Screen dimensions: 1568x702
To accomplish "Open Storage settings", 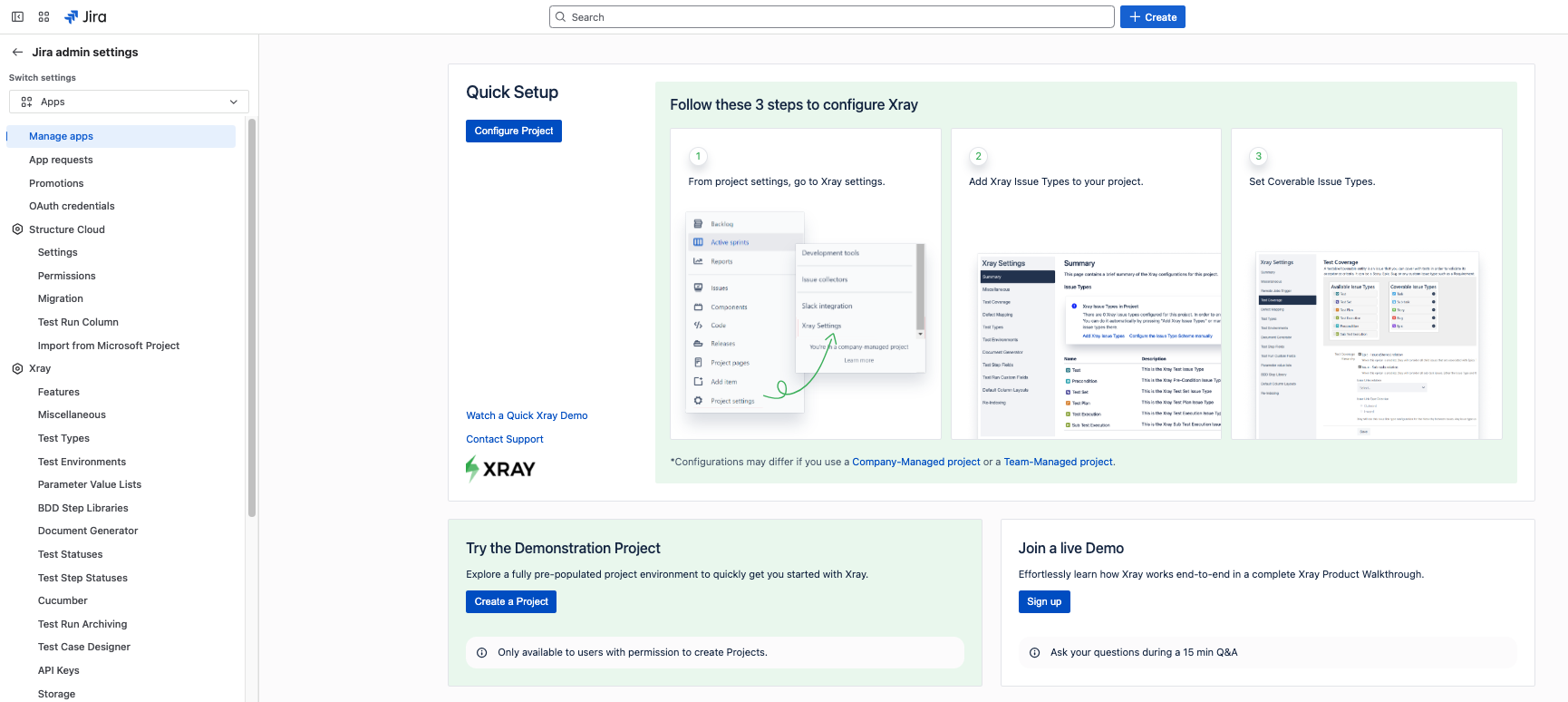I will 57,694.
